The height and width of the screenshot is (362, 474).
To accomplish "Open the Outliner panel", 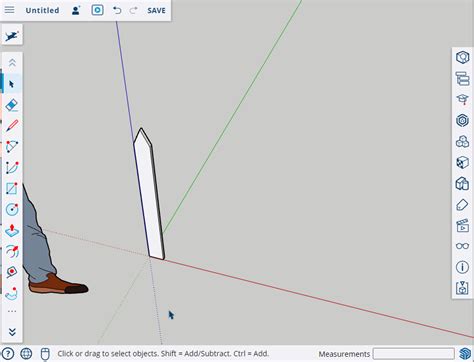I will tap(462, 79).
